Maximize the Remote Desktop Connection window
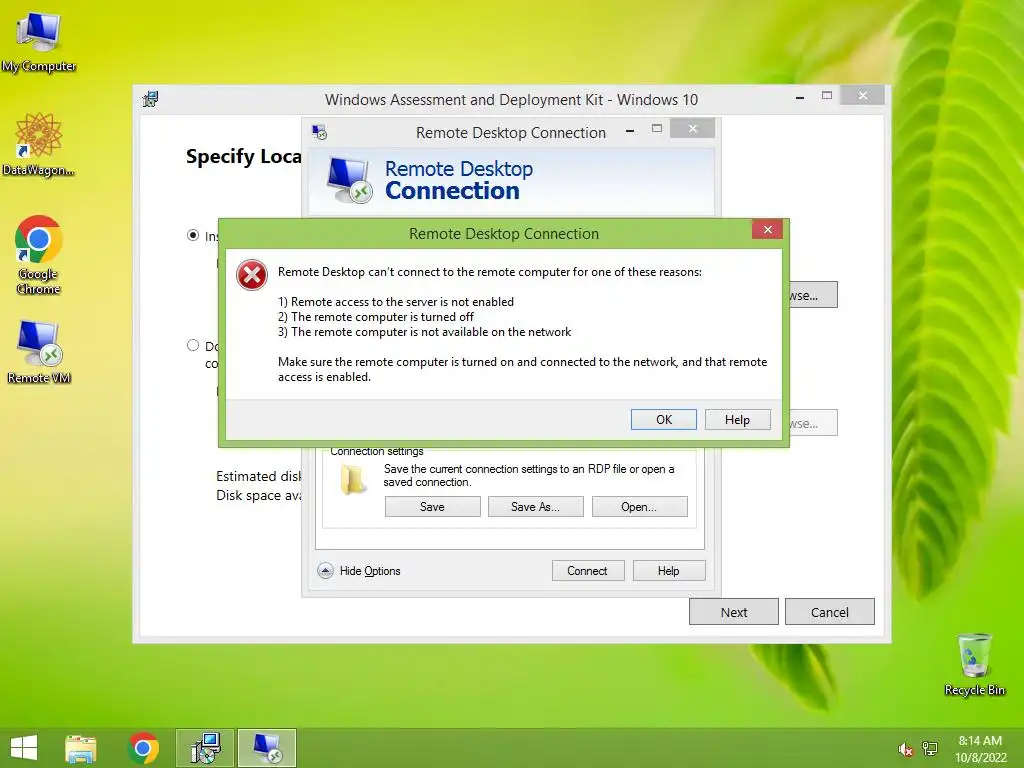 [657, 129]
